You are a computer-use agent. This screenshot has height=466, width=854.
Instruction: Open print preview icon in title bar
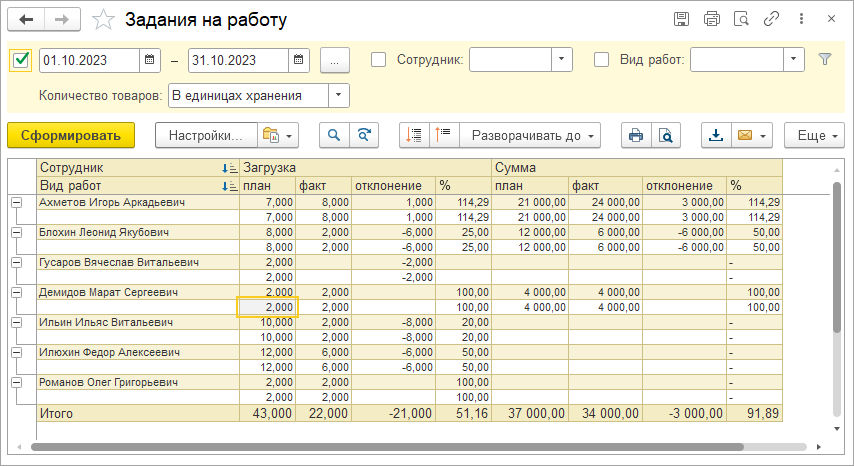coord(741,19)
